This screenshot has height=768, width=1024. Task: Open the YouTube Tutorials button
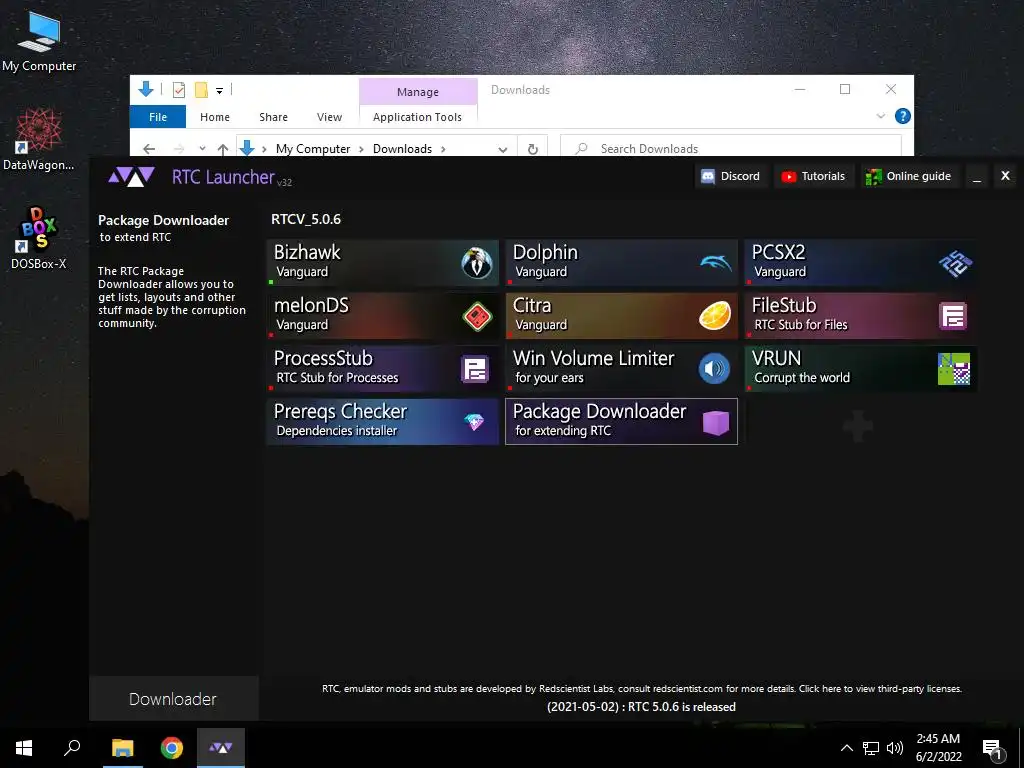[x=814, y=176]
